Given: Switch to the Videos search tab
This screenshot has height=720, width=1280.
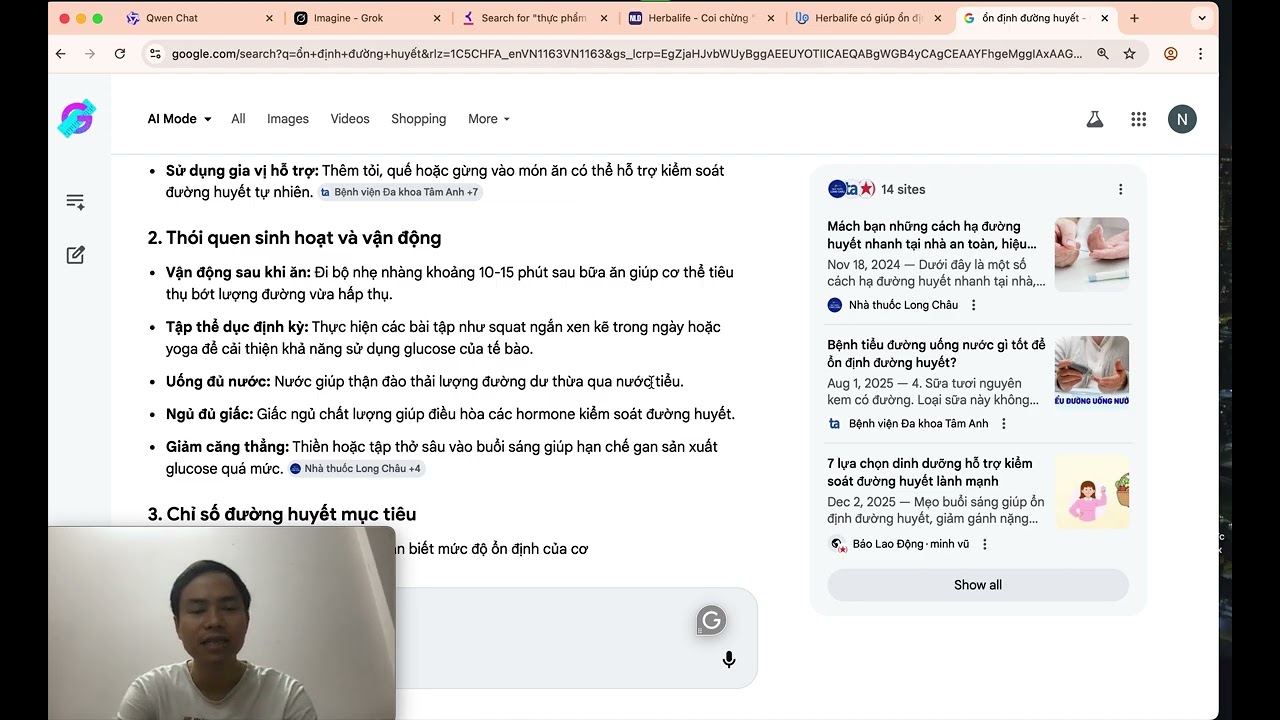Looking at the screenshot, I should tap(350, 119).
